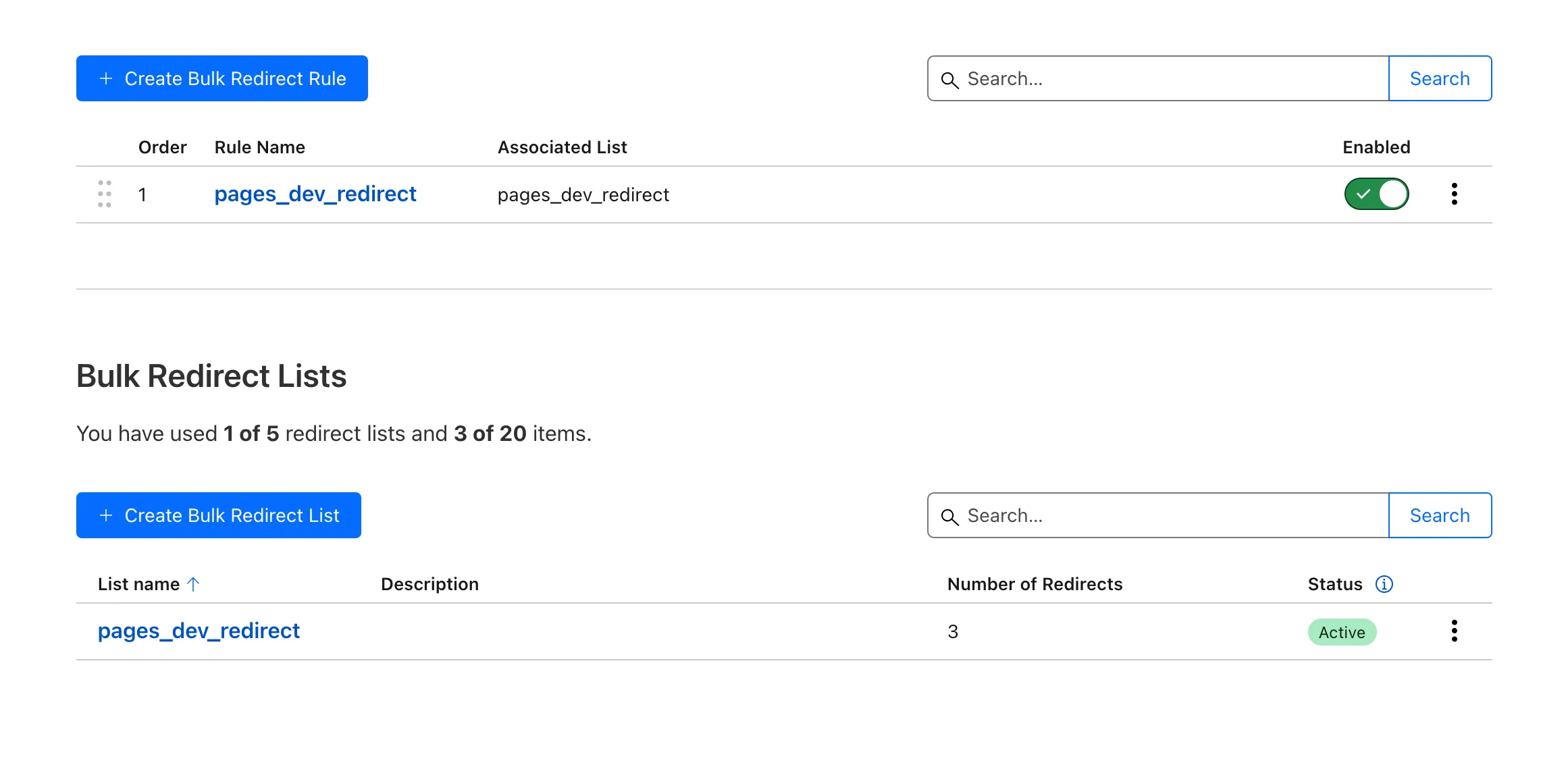Viewport: 1568px width, 759px height.
Task: Click magnifier icon in rules search box
Action: point(949,80)
